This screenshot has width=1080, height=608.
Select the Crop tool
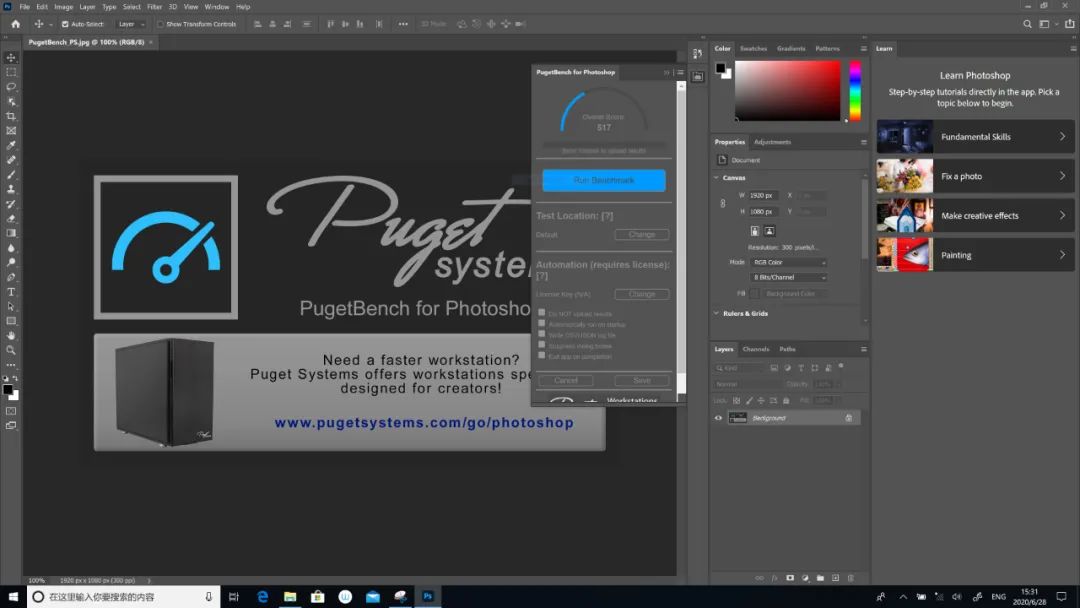(11, 116)
